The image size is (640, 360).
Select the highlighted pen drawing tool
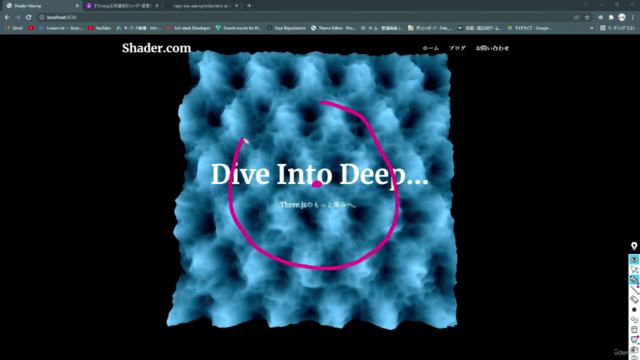click(634, 280)
